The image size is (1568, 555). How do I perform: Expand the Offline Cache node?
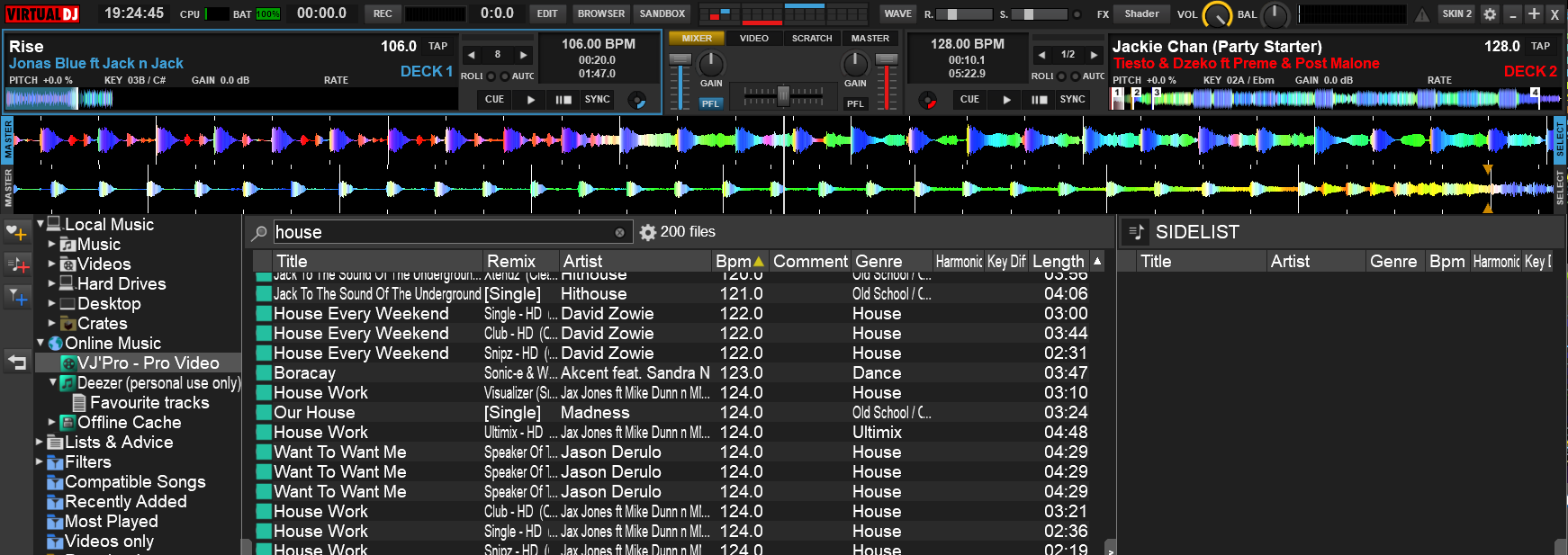(52, 422)
